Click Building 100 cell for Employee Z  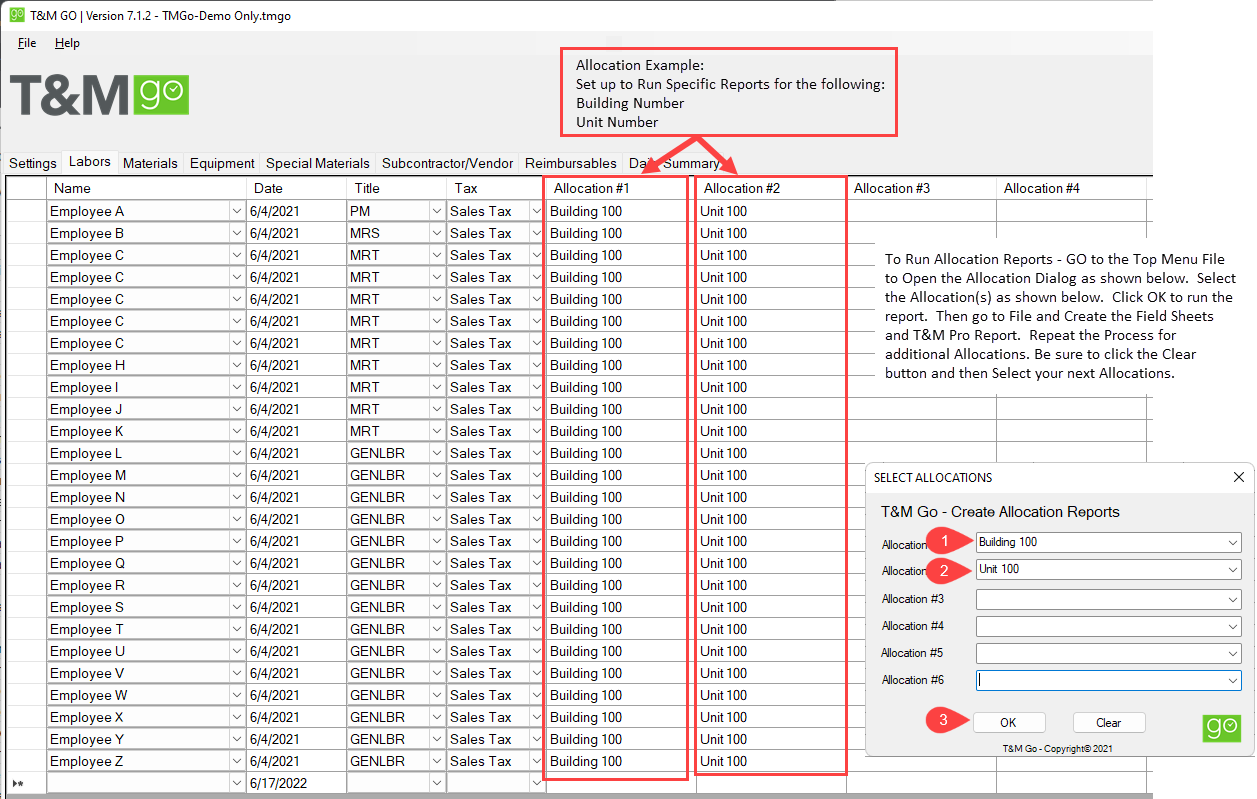tap(620, 761)
